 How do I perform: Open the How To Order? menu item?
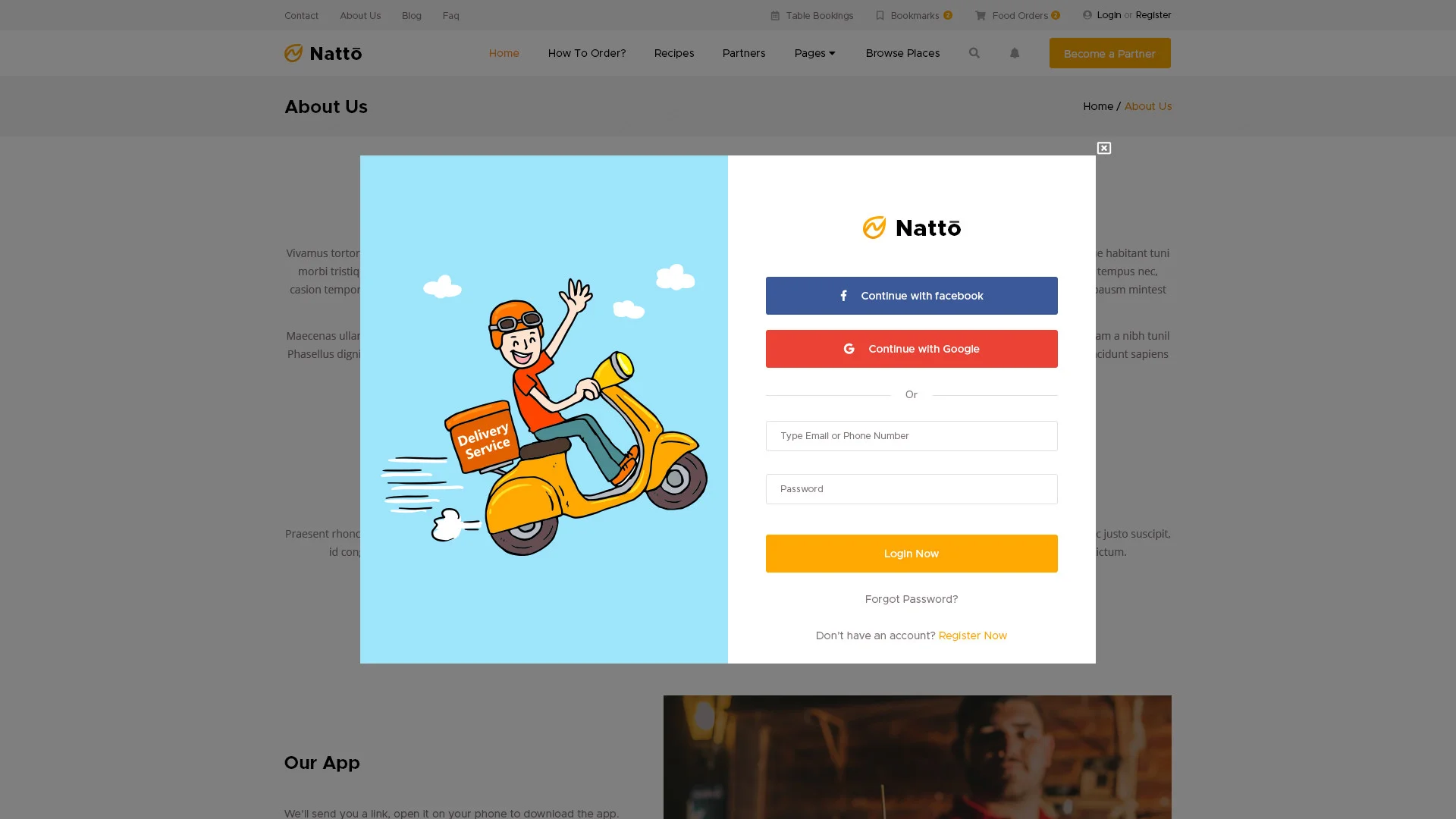pyautogui.click(x=587, y=53)
